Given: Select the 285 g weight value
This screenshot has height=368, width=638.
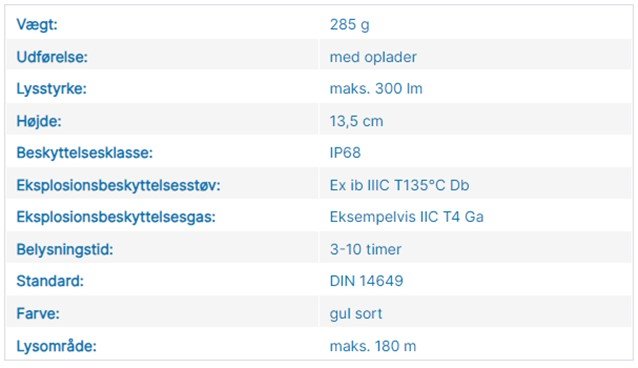Looking at the screenshot, I should tap(350, 25).
